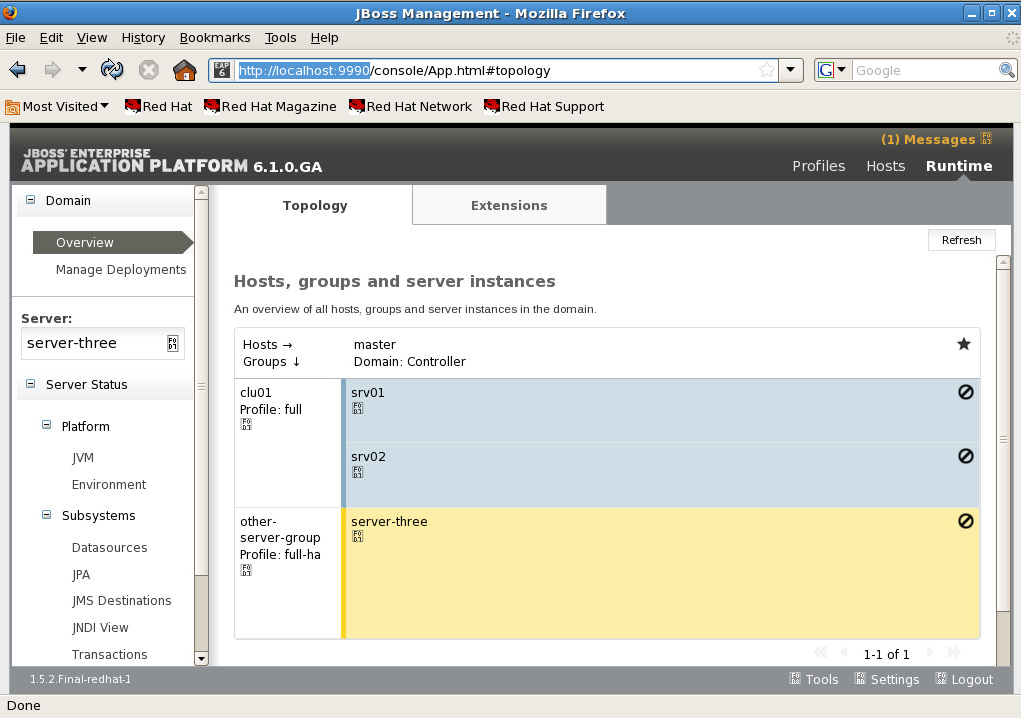Image resolution: width=1021 pixels, height=718 pixels.
Task: Open the Tools menu
Action: (x=281, y=38)
